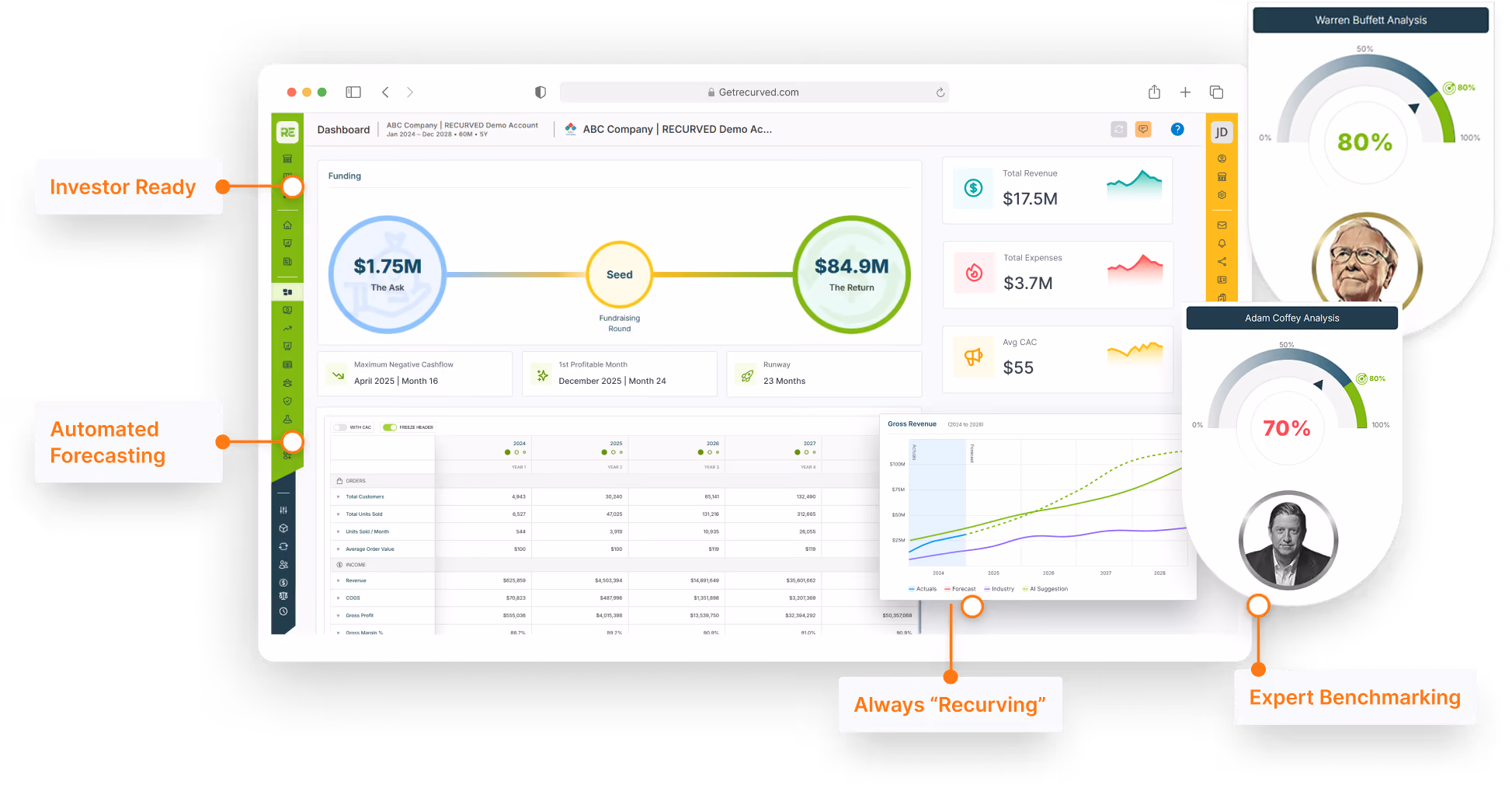Toggle the FREEZE HEADER switch
The image size is (1512, 791).
[x=390, y=427]
